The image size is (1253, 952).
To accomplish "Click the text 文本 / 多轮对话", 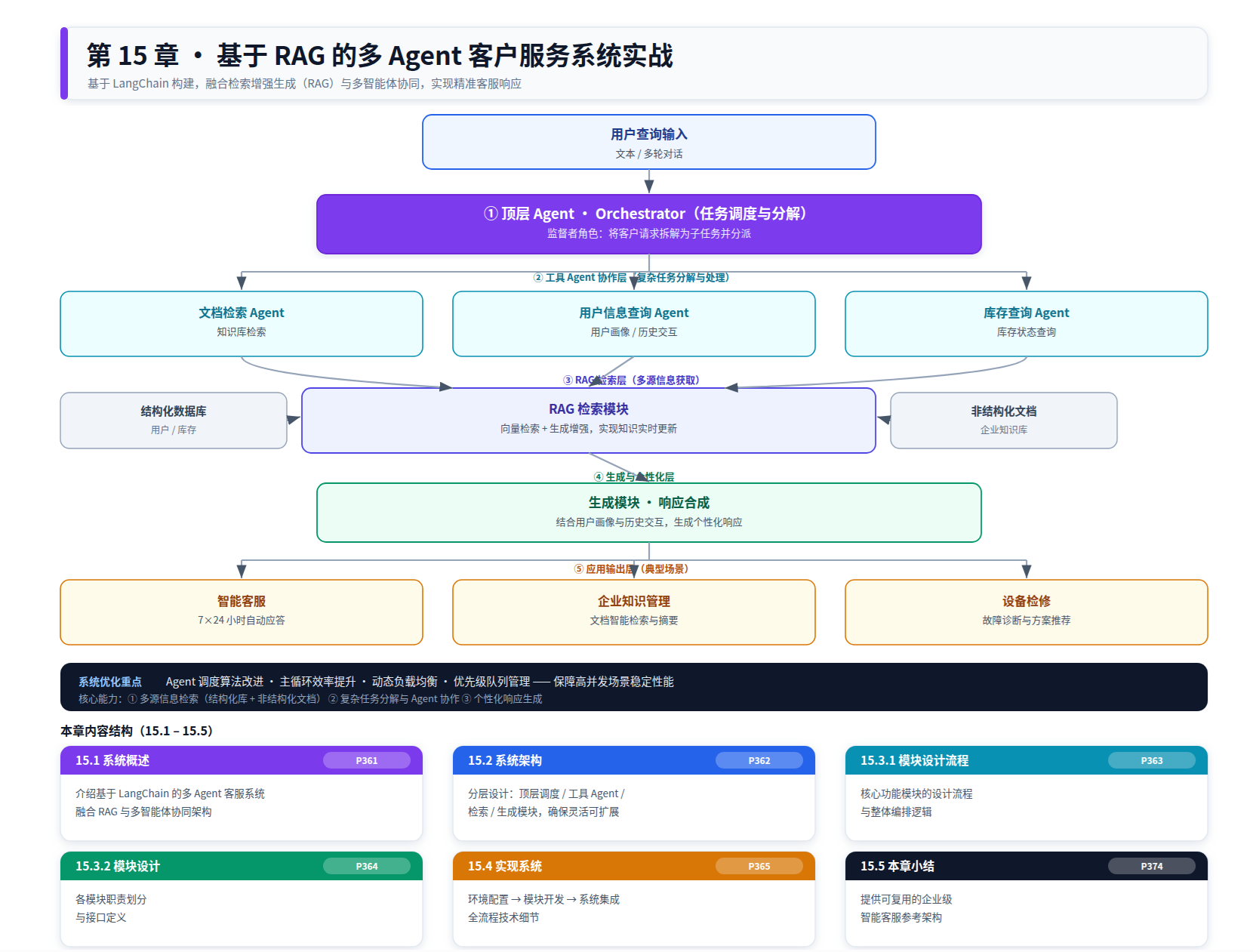I will pos(649,154).
